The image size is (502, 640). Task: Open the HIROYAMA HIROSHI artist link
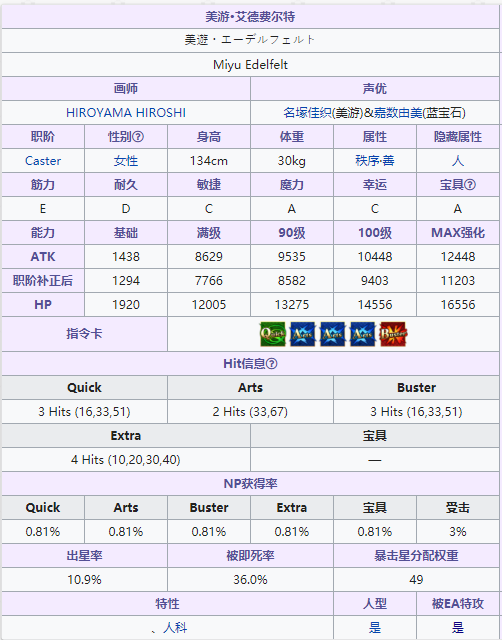point(126,113)
